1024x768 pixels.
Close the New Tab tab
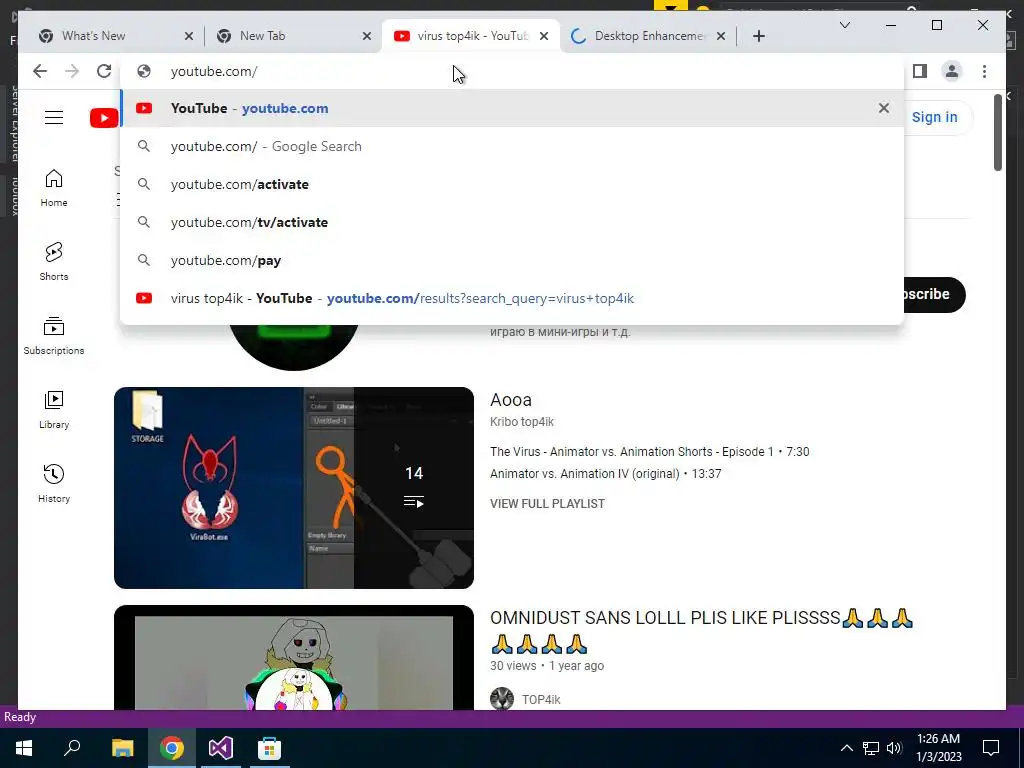point(367,36)
